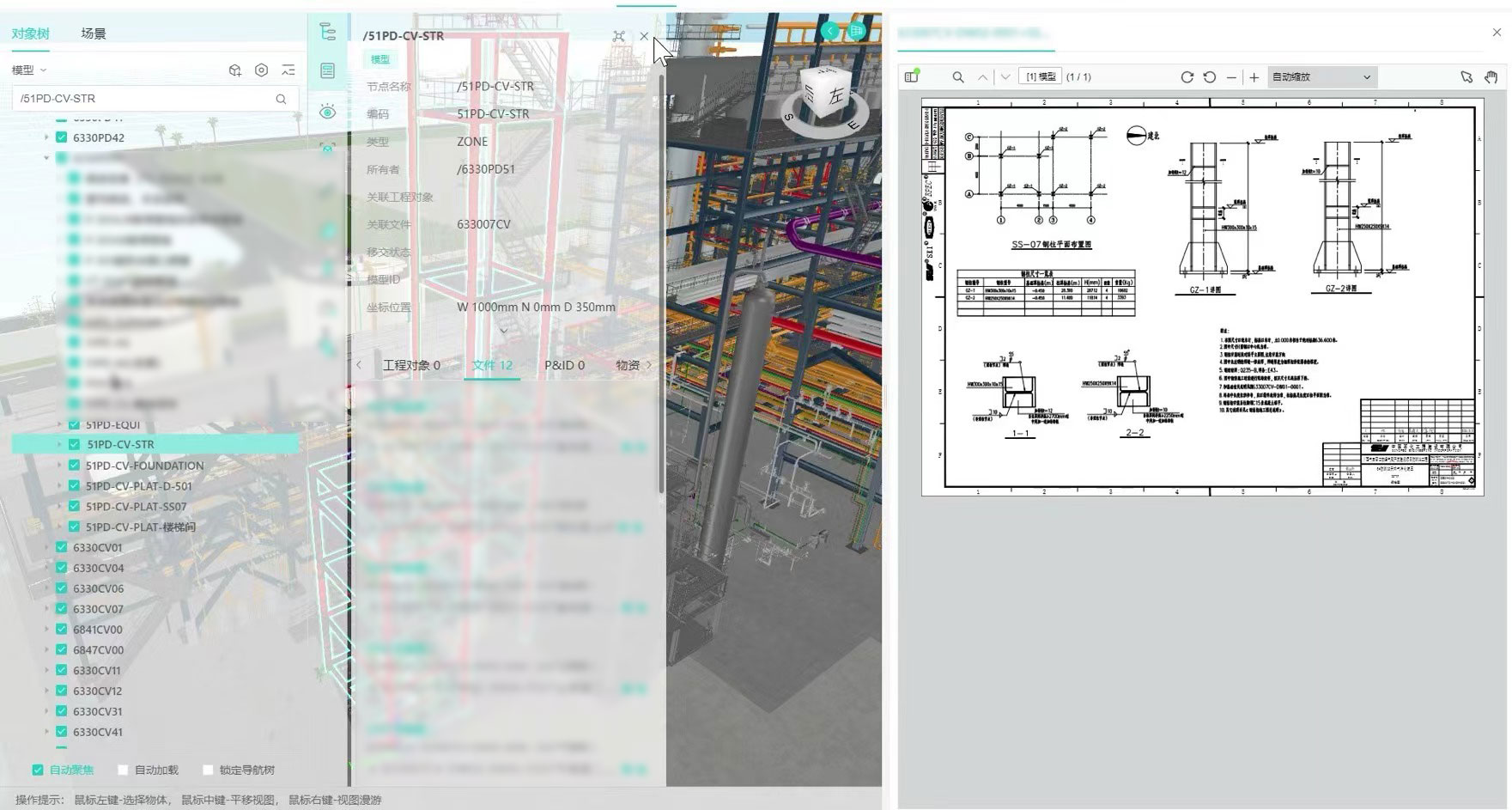Enable the 自动加载 checkbox
The width and height of the screenshot is (1512, 810).
tap(123, 770)
